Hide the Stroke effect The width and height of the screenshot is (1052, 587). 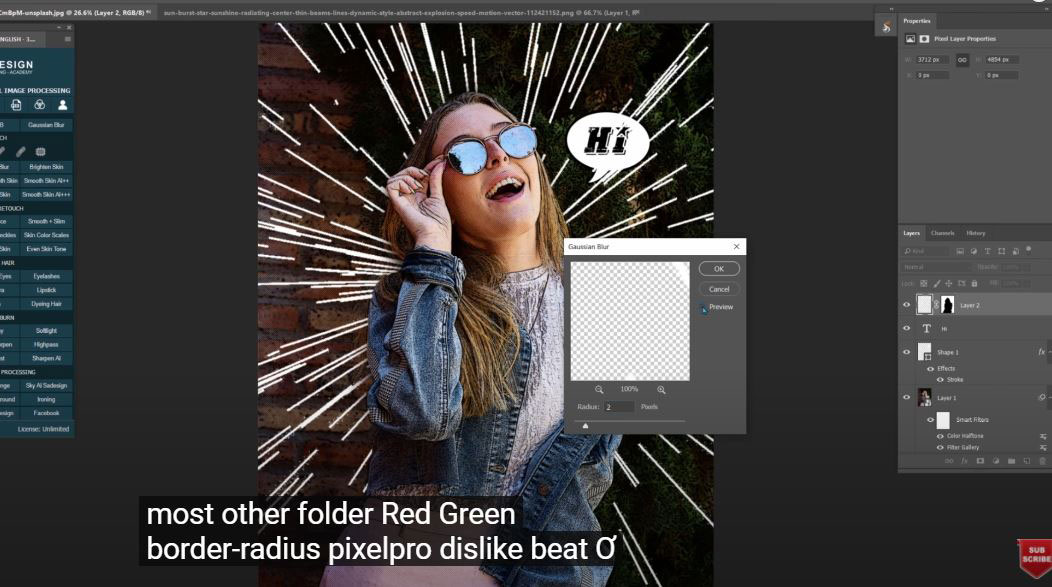pos(940,380)
